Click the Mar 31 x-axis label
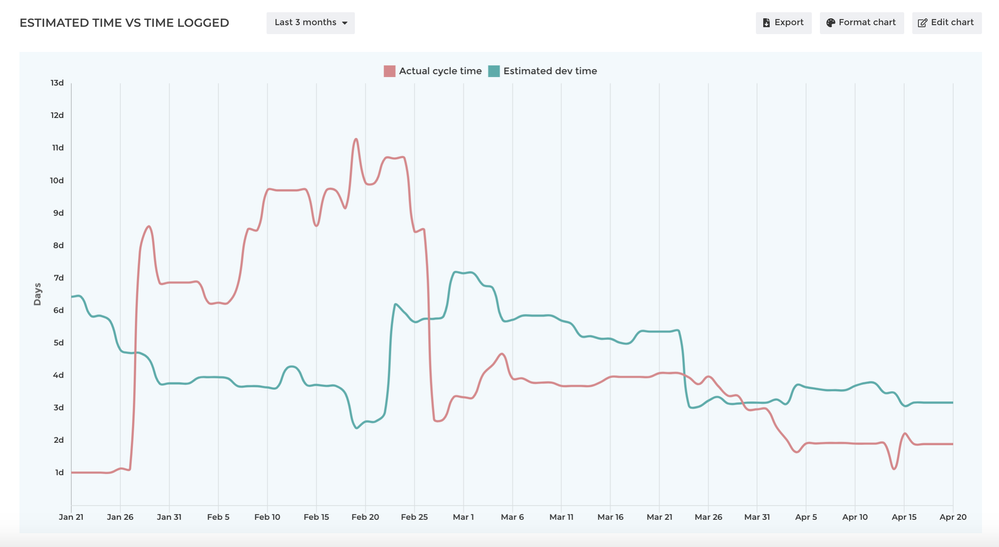Screen dimensions: 999x547 757,517
